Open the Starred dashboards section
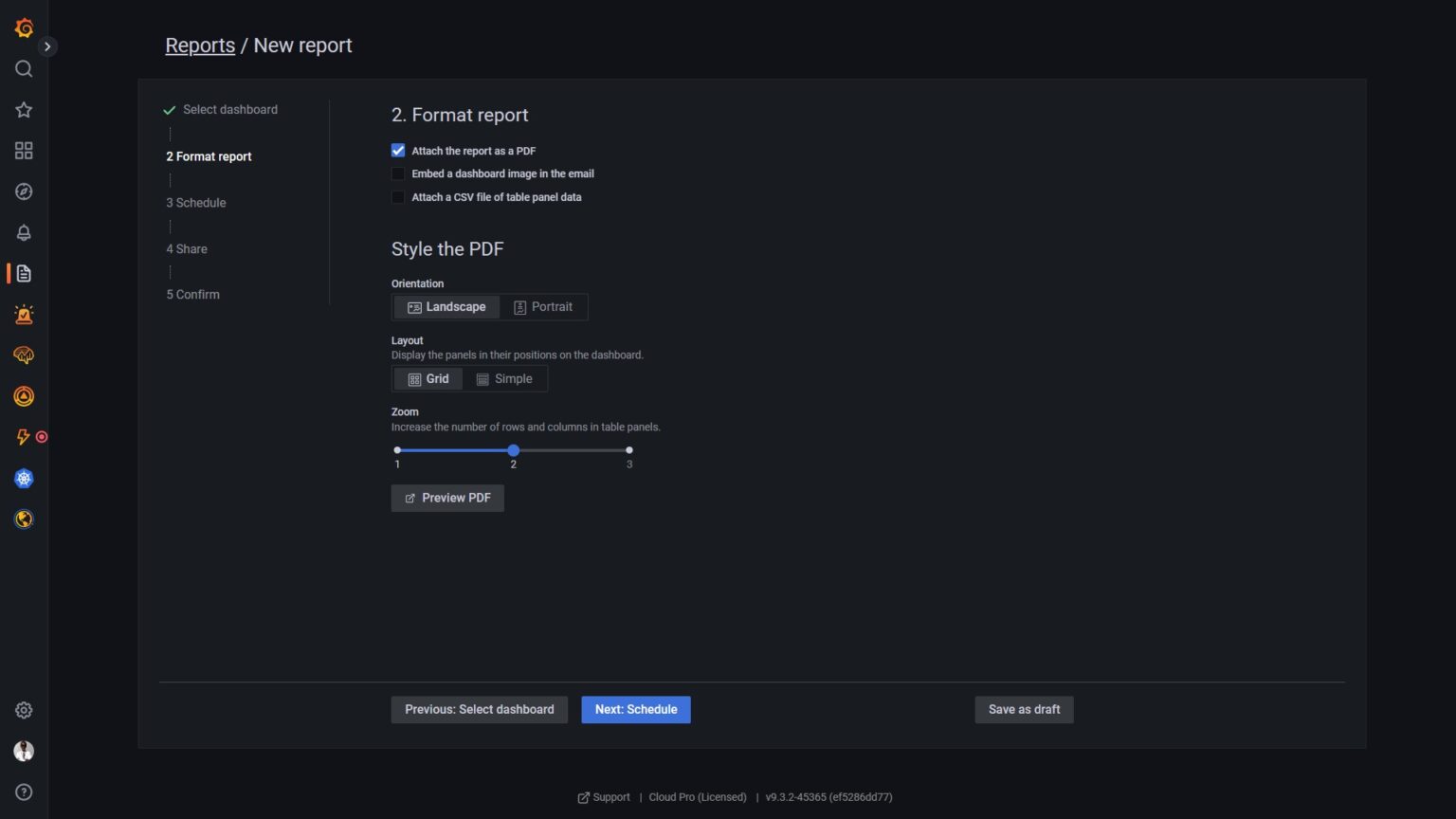 click(23, 109)
